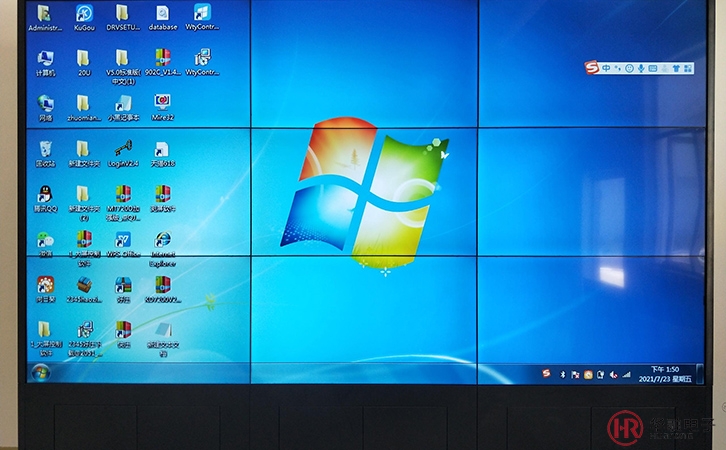Open the taskbar clock showing 下午 1:50
726x450 pixels.
(x=665, y=374)
